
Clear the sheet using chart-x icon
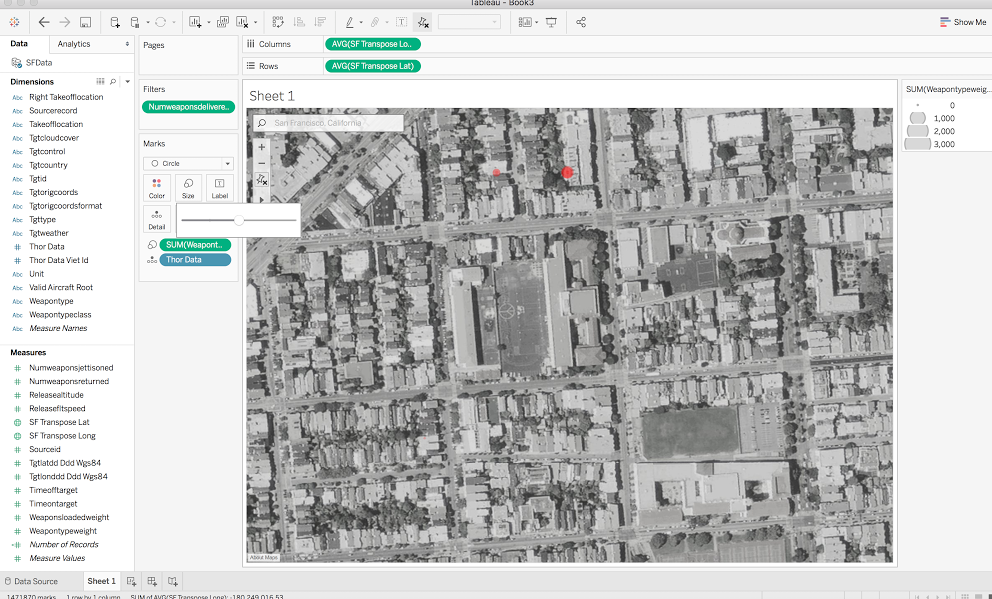click(x=242, y=22)
